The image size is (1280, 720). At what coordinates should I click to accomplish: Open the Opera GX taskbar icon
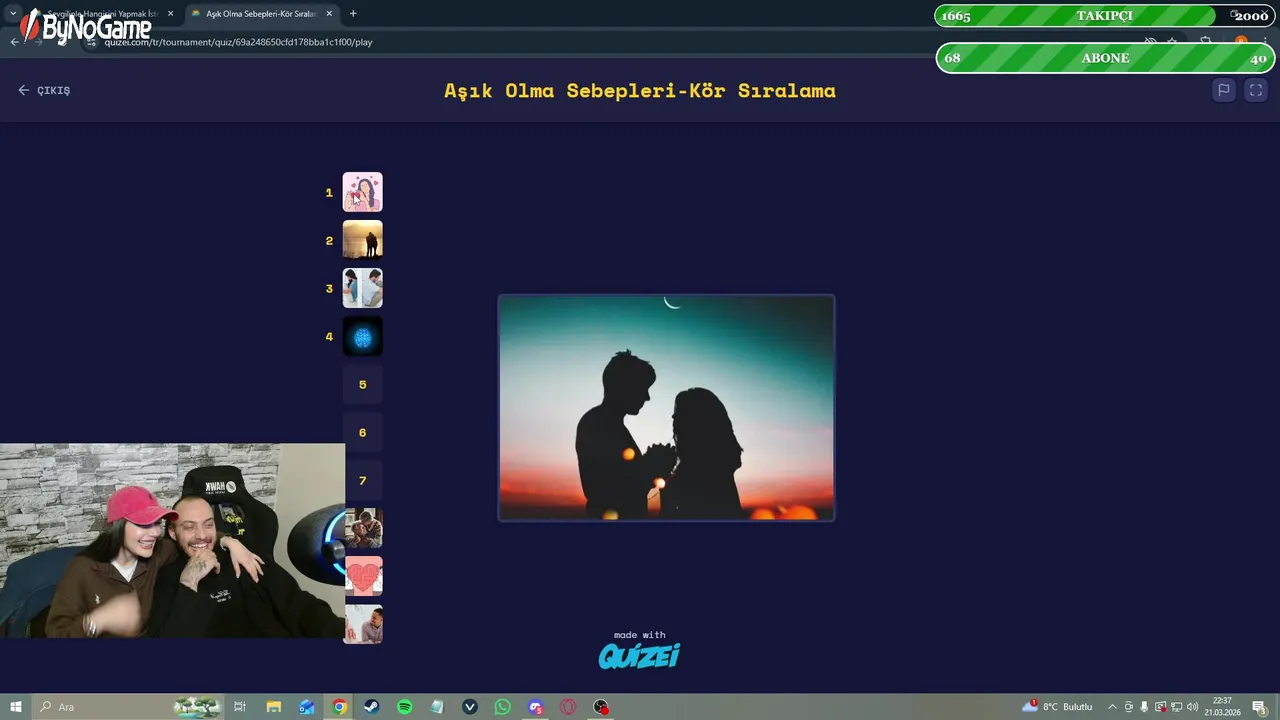pyautogui.click(x=568, y=707)
